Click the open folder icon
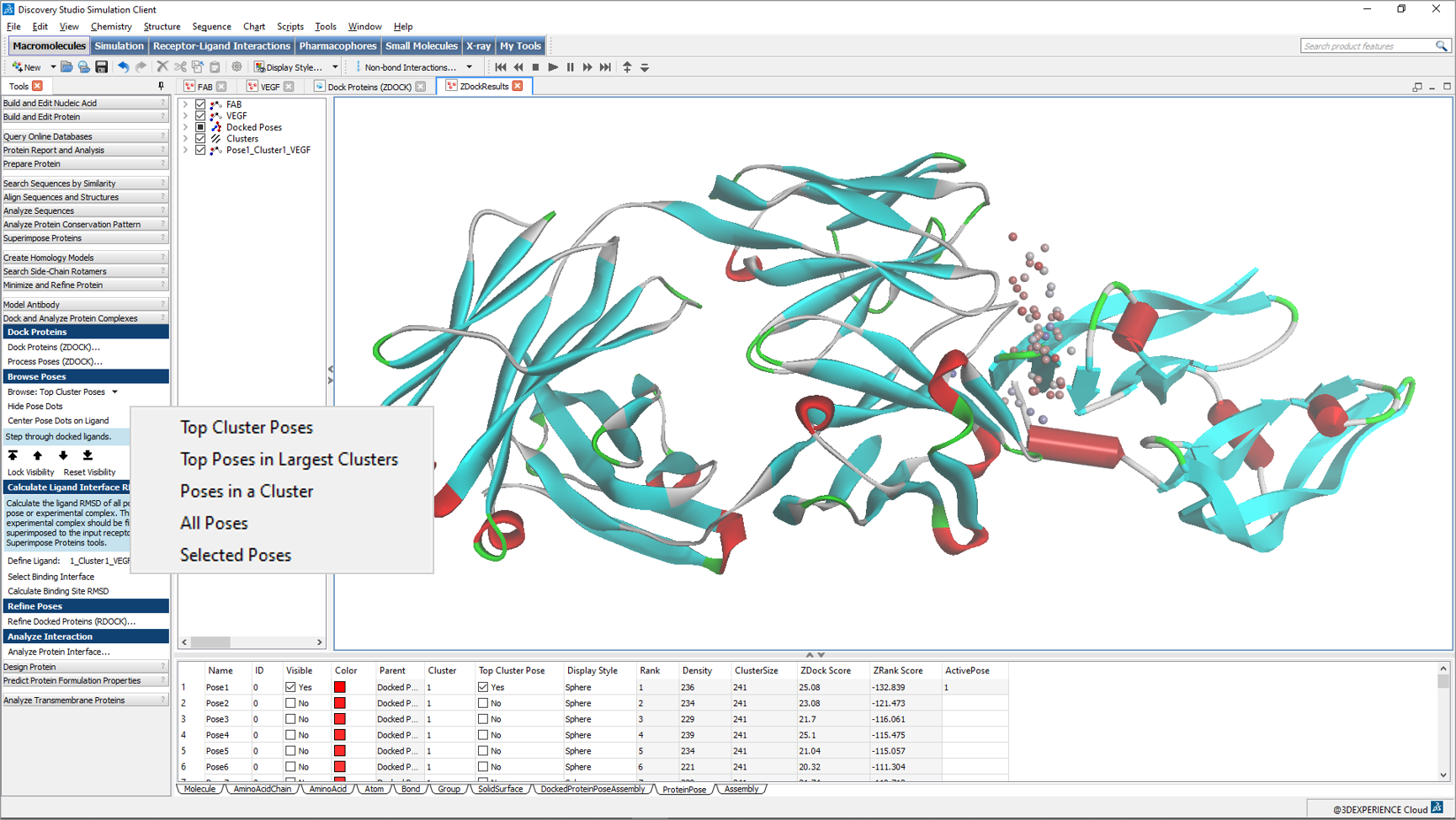The image size is (1456, 820). coord(66,67)
